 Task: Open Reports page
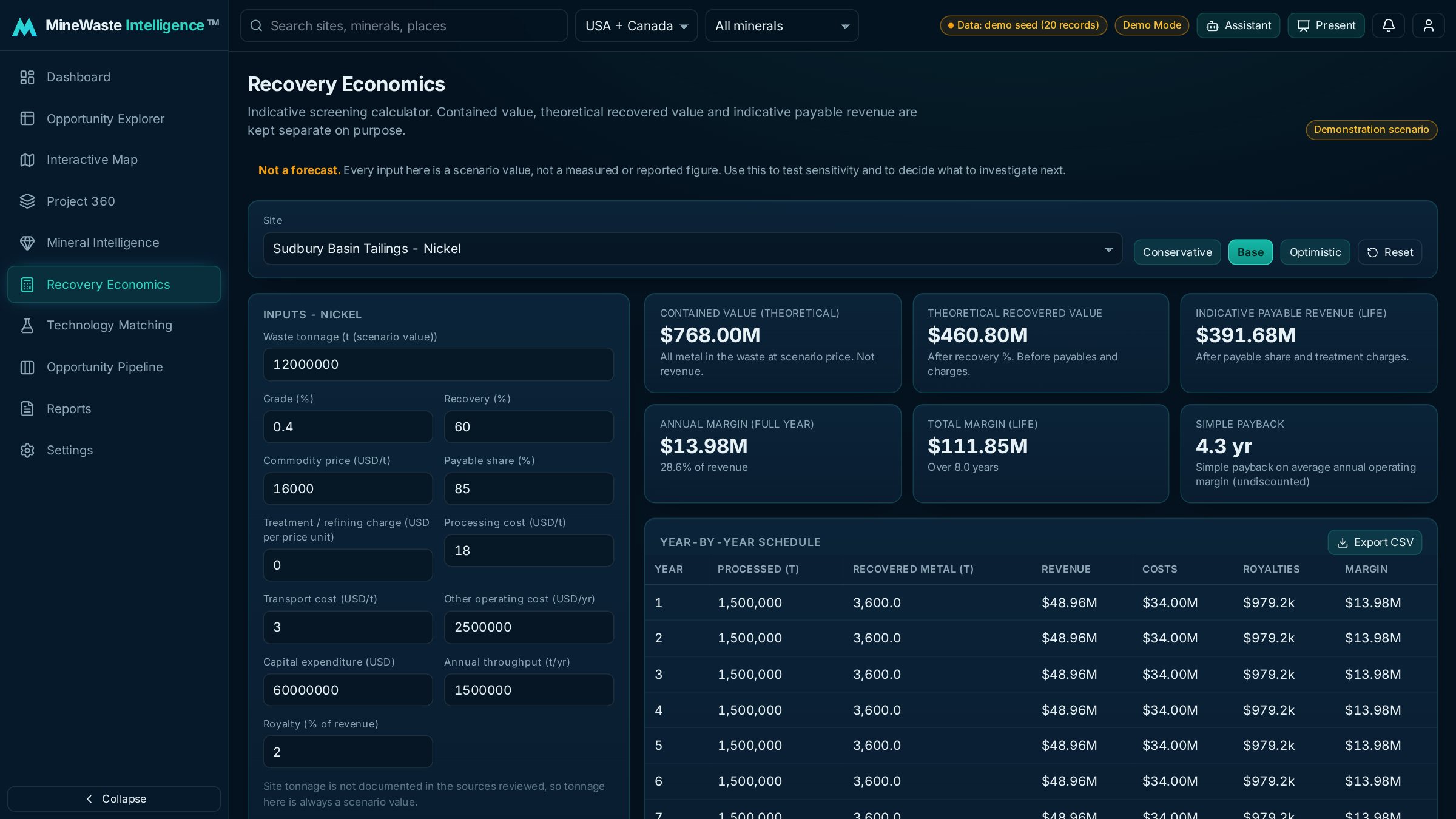click(114, 408)
